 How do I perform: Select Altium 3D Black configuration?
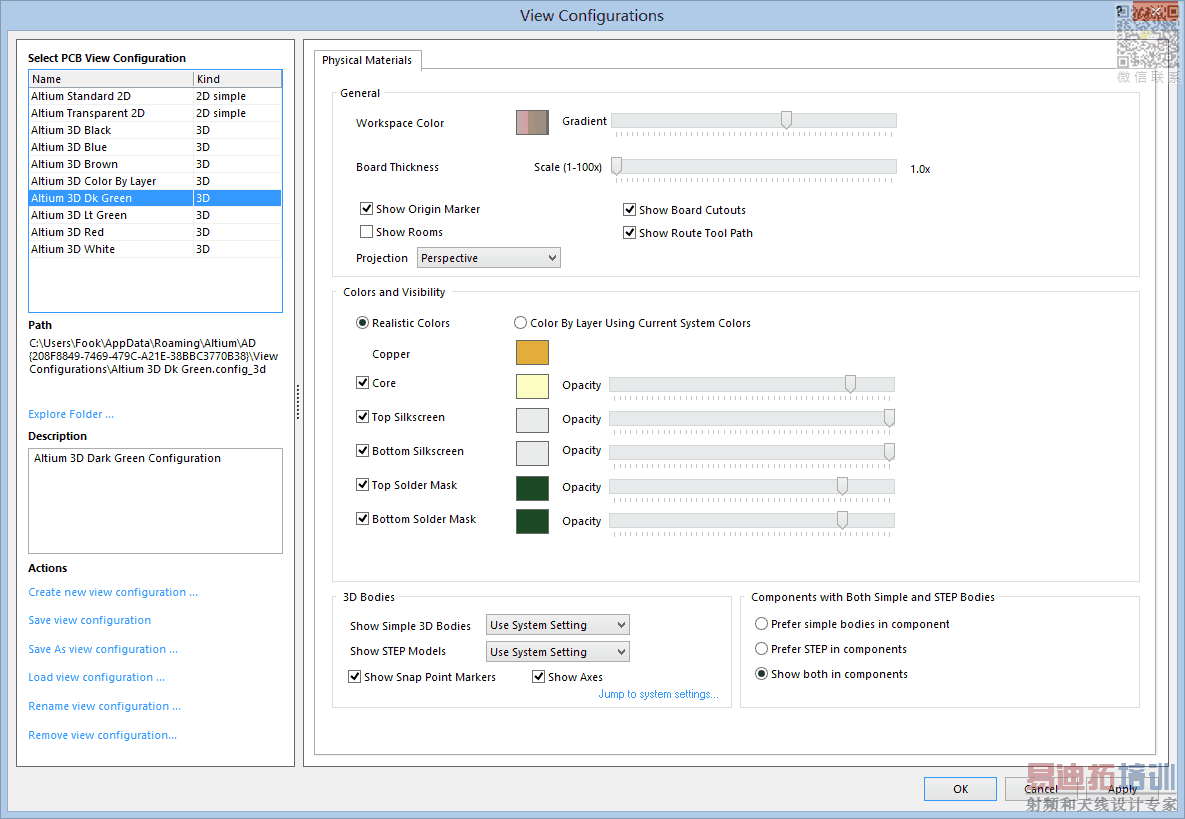(155, 130)
